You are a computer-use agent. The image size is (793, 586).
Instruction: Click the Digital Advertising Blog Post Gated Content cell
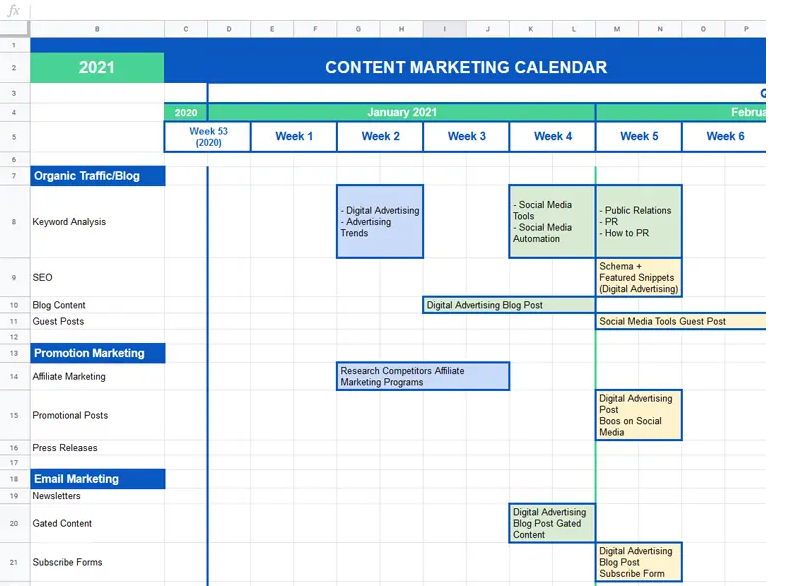551,523
